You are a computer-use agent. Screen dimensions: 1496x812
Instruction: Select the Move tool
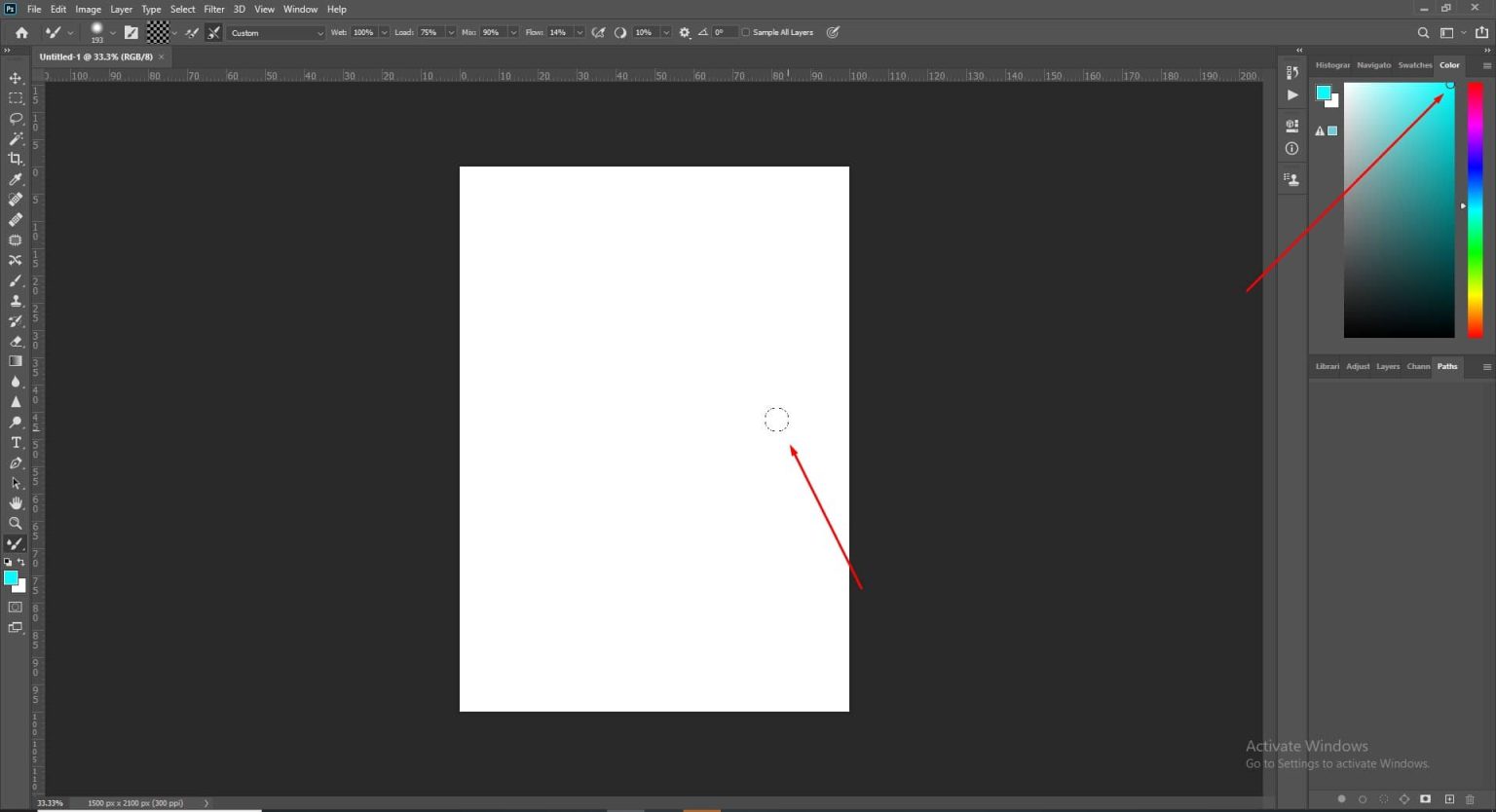coord(15,78)
